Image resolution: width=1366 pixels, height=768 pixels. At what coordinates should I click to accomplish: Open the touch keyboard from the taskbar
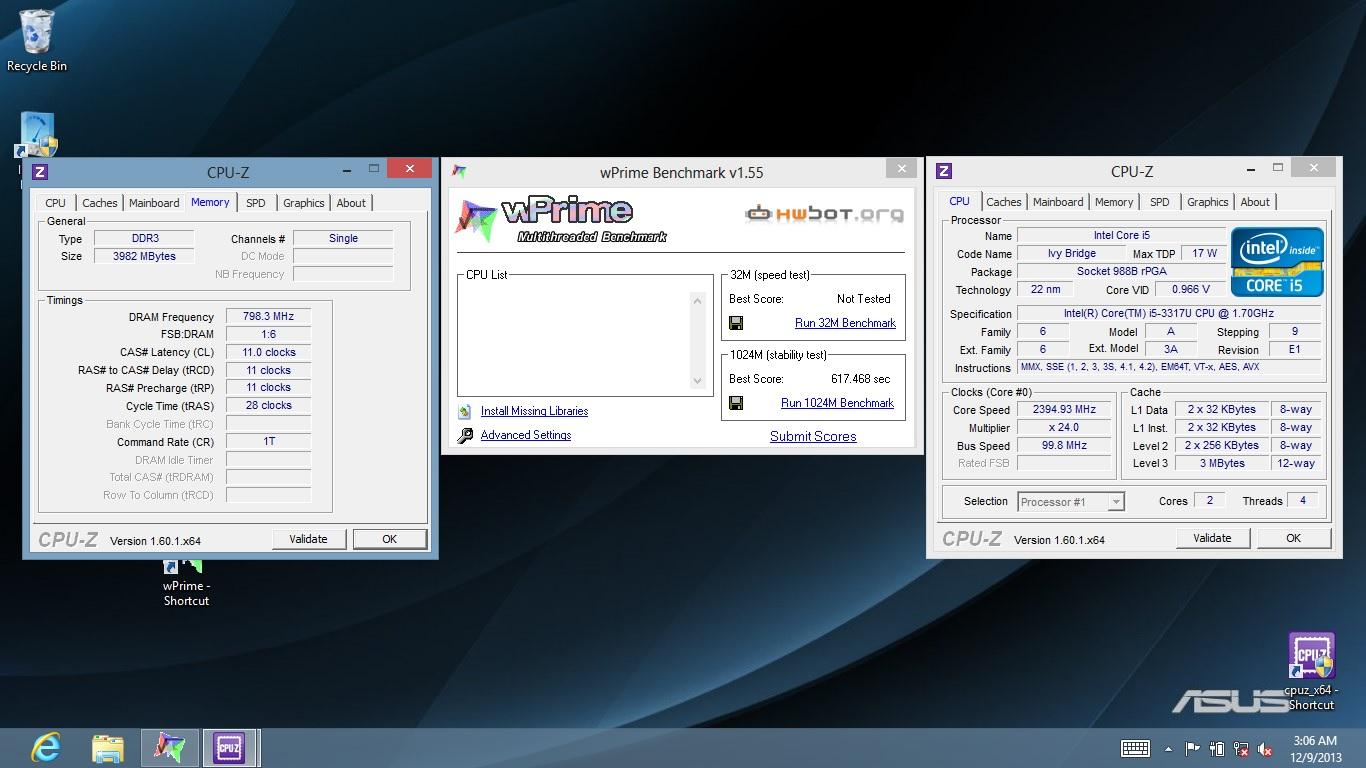[x=1135, y=748]
